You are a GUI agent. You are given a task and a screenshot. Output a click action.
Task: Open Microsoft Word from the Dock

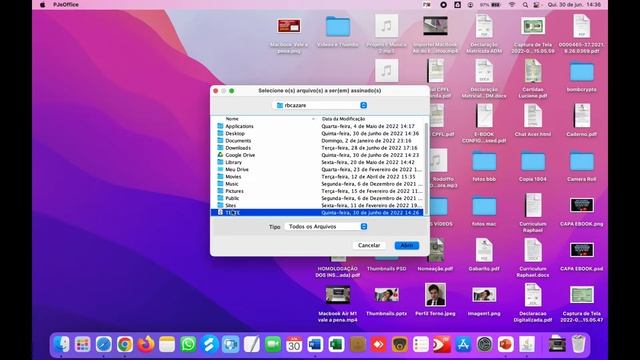[315, 344]
